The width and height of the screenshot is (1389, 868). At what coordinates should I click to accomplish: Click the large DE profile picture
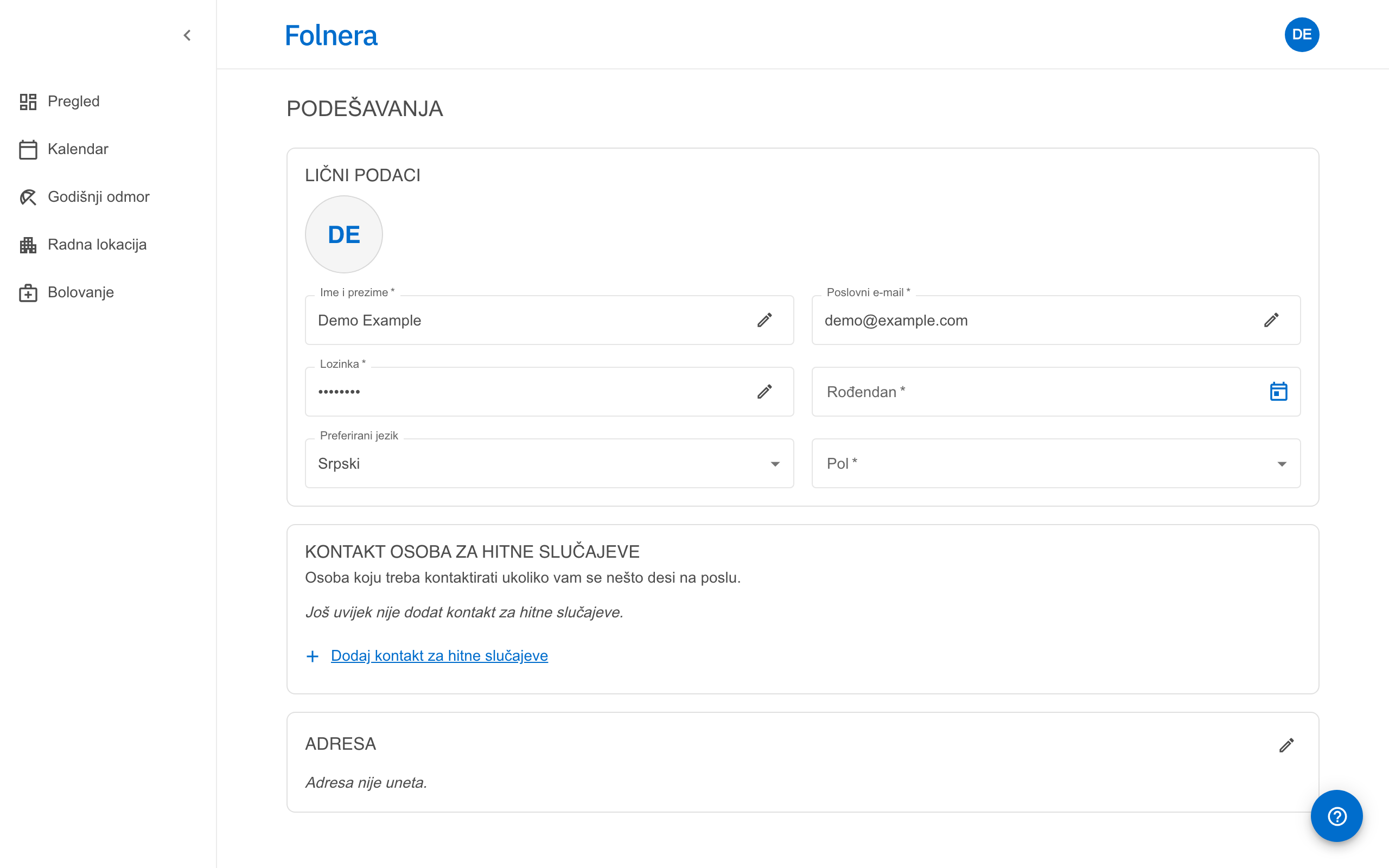(x=344, y=234)
